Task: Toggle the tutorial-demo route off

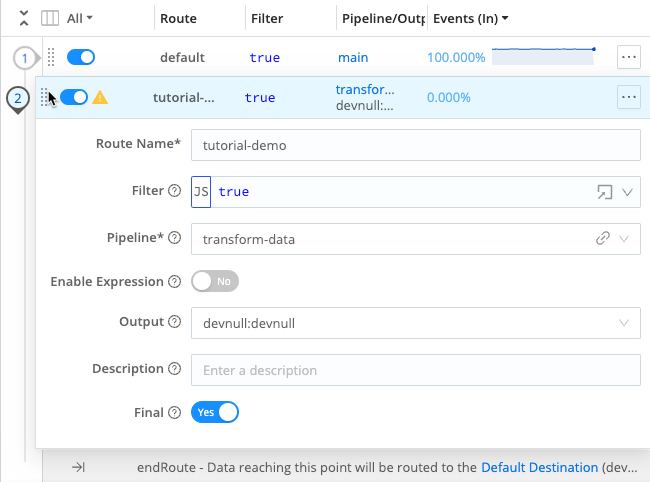Action: pos(74,98)
